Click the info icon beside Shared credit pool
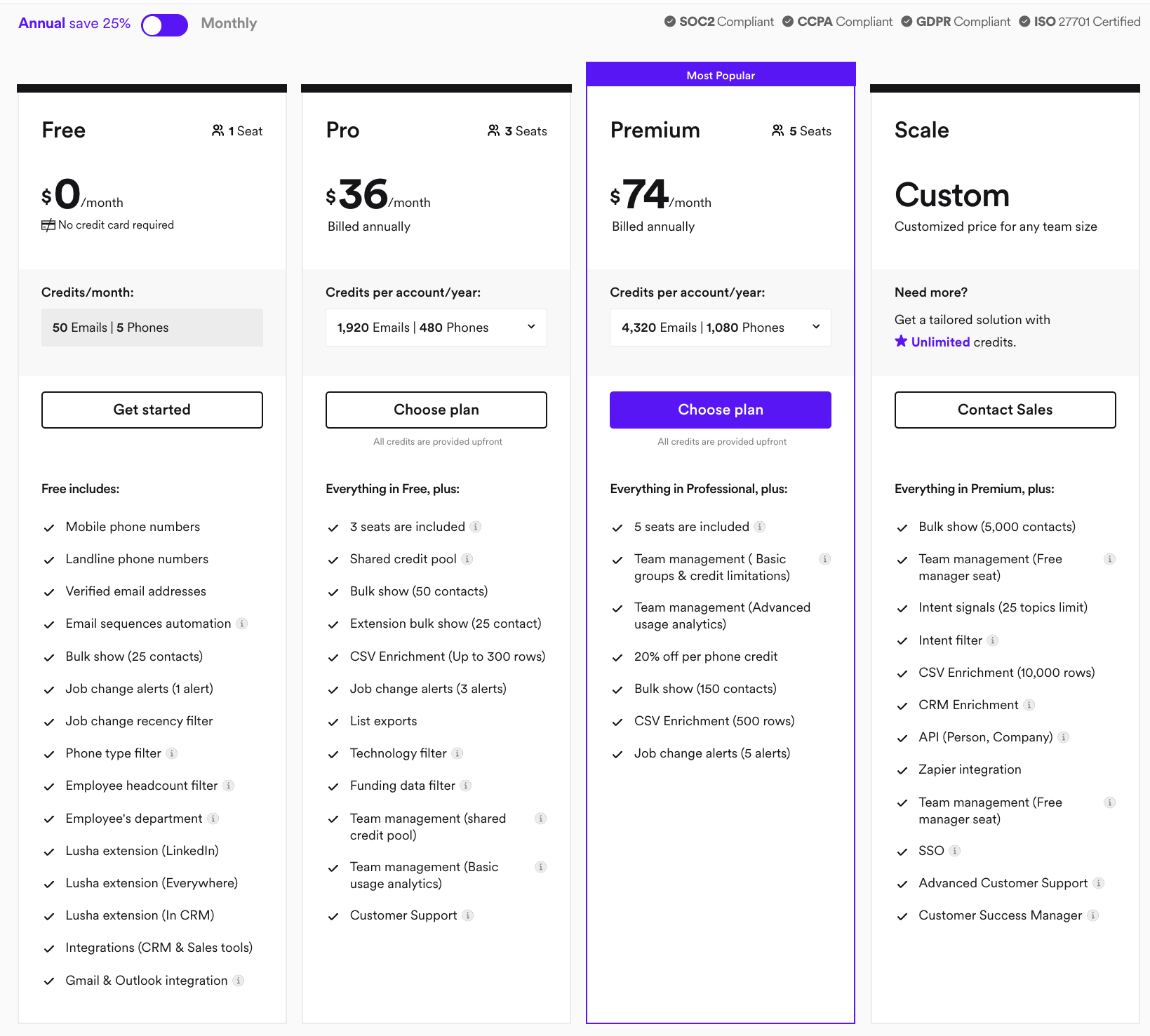The image size is (1150, 1036). pyautogui.click(x=468, y=559)
